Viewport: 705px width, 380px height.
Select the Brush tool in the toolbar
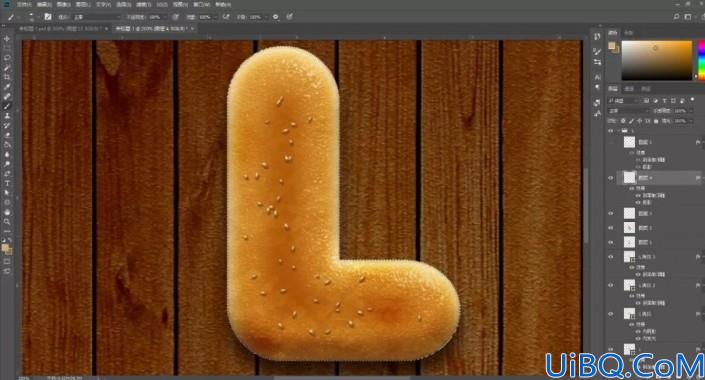click(7, 106)
